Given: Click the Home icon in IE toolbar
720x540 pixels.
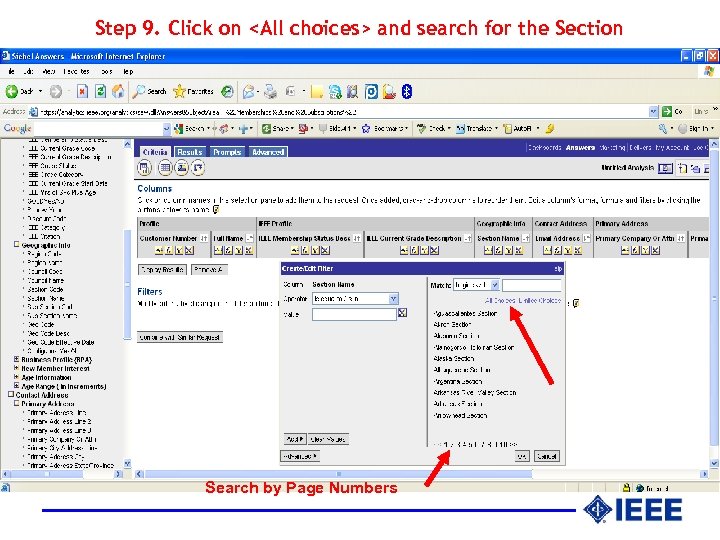Looking at the screenshot, I should 118,91.
